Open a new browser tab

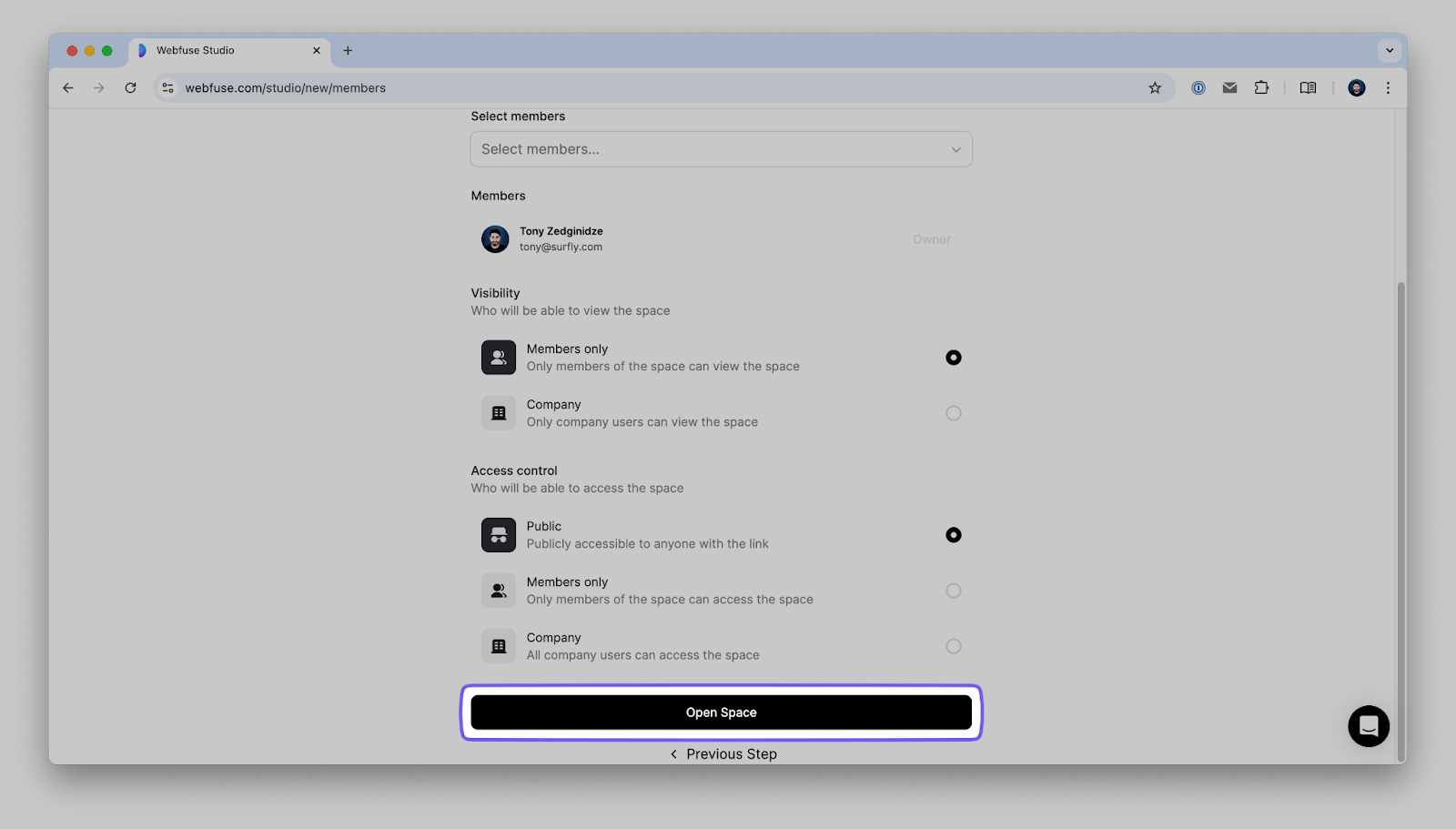click(x=348, y=51)
